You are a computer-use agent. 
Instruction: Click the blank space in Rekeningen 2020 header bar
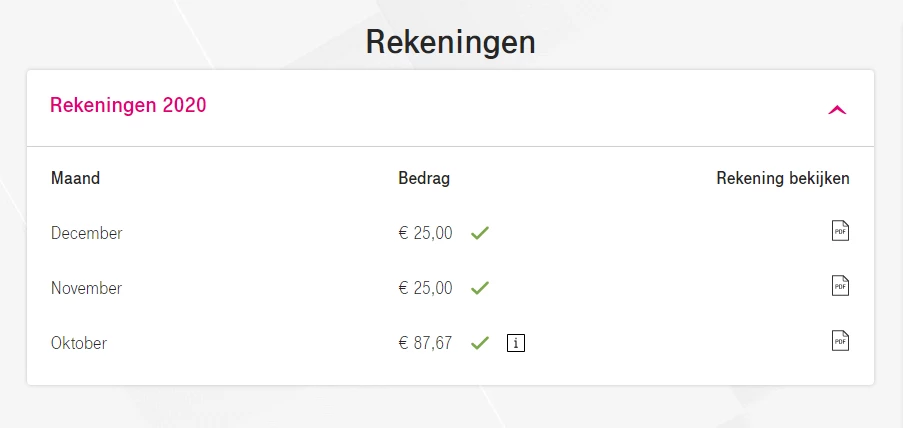click(513, 108)
